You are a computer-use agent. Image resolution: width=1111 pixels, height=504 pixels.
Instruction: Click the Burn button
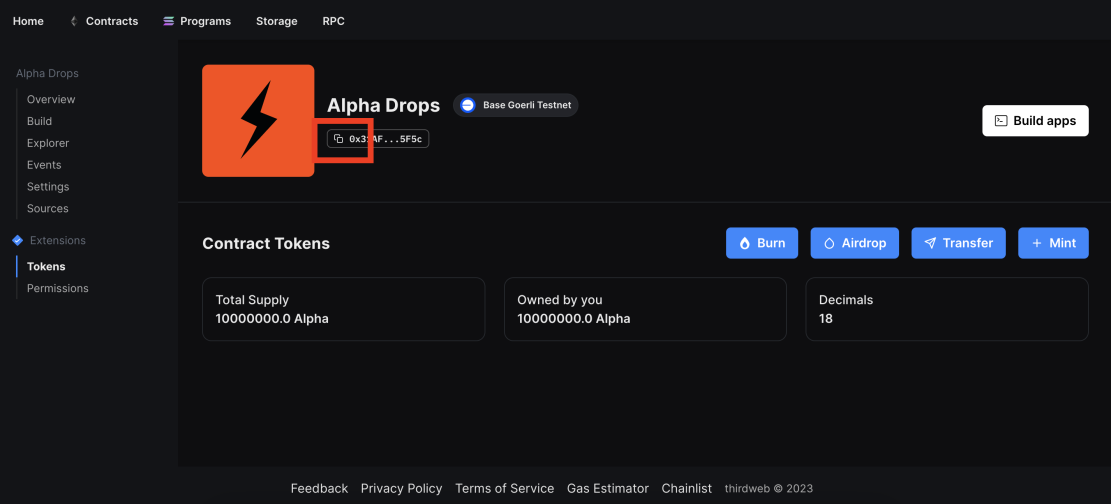click(x=762, y=243)
